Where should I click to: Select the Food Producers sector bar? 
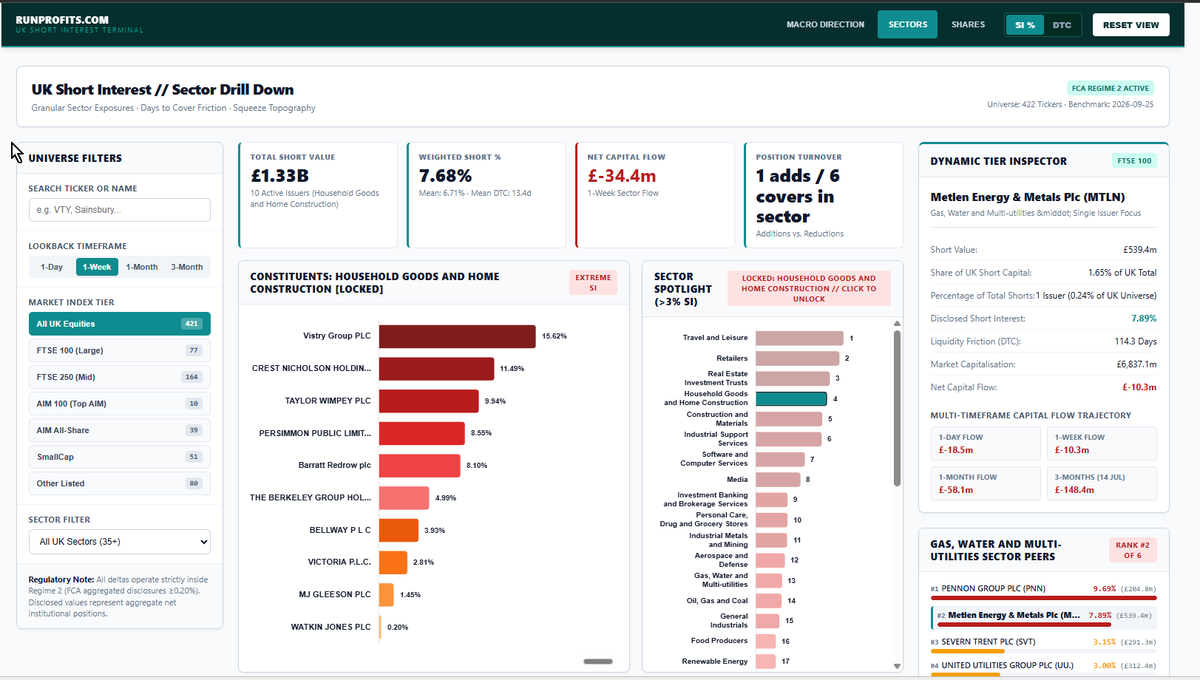tap(766, 641)
